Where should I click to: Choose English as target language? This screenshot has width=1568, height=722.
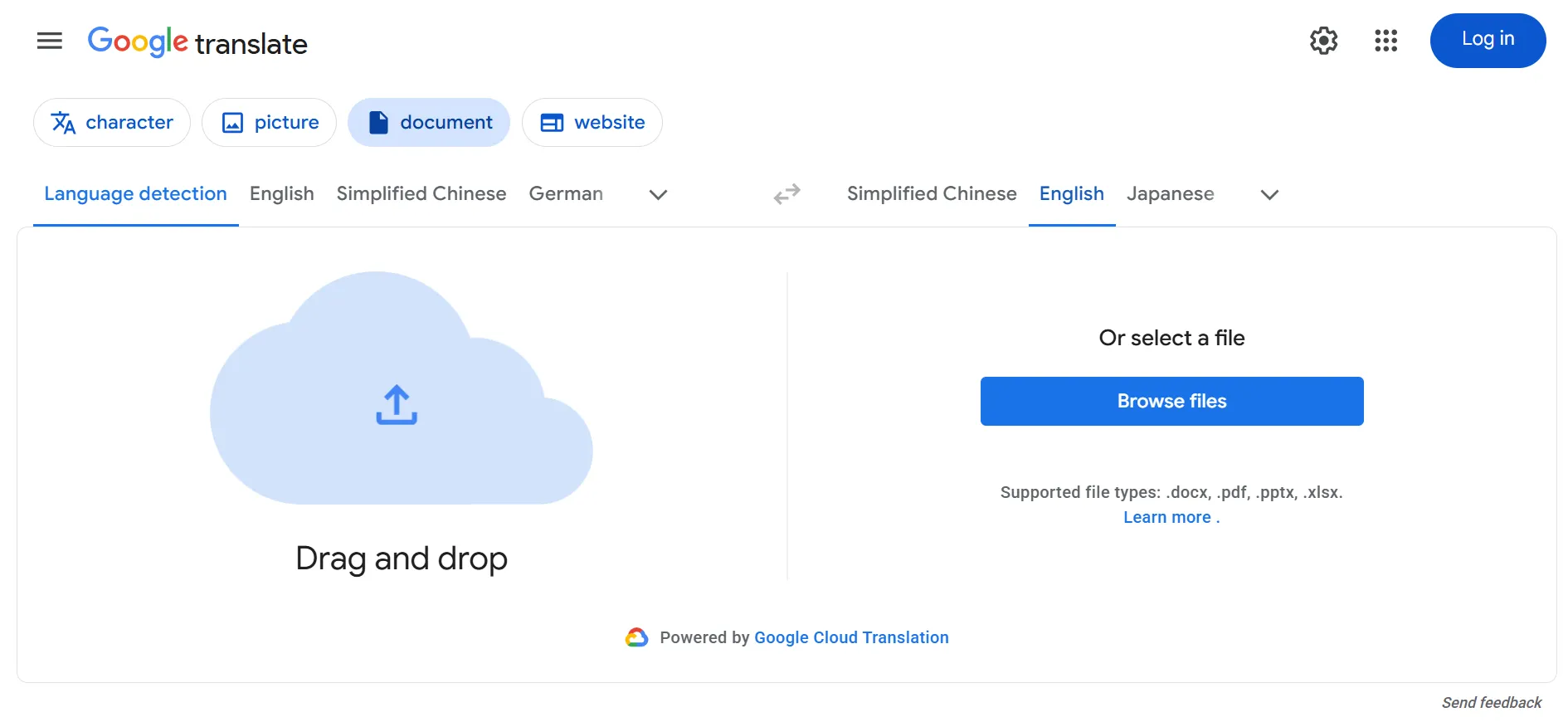[1072, 194]
